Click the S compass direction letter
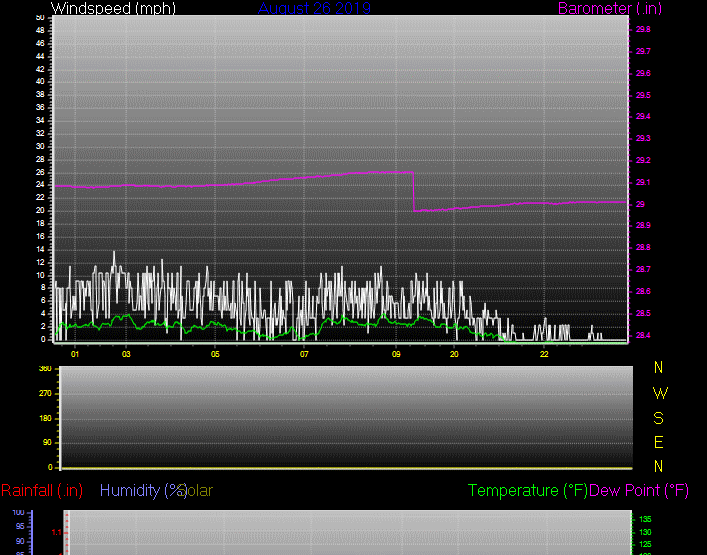This screenshot has height=555, width=707. [658, 418]
